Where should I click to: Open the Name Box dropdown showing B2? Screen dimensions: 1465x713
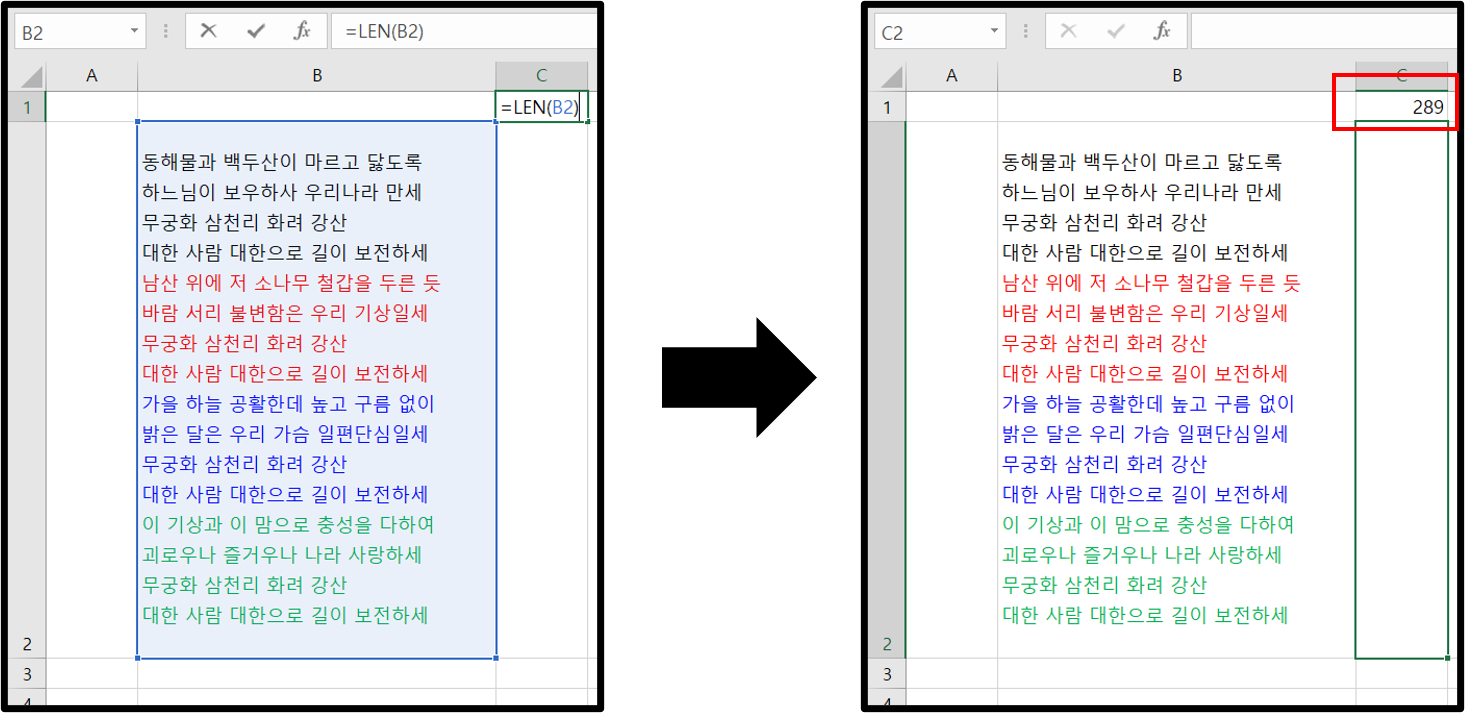[135, 32]
